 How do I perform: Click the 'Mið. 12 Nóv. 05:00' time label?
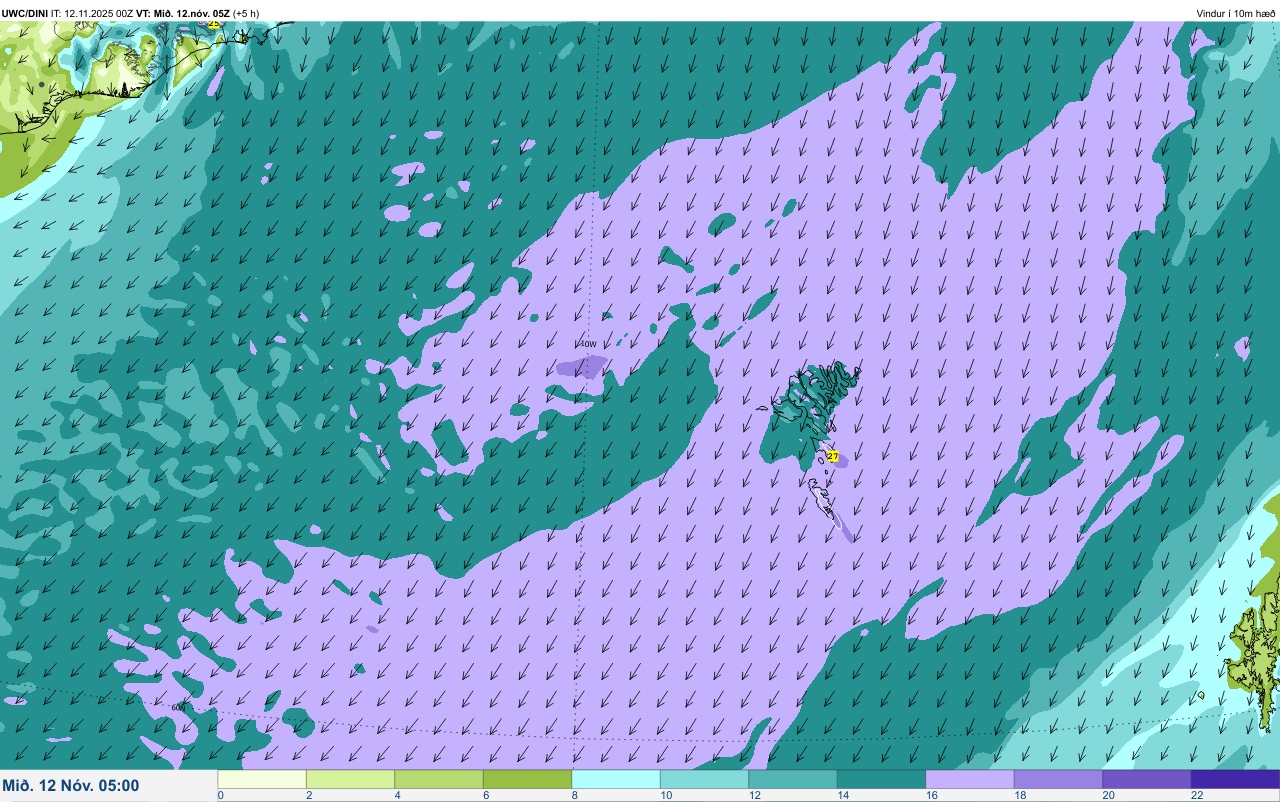[71, 786]
